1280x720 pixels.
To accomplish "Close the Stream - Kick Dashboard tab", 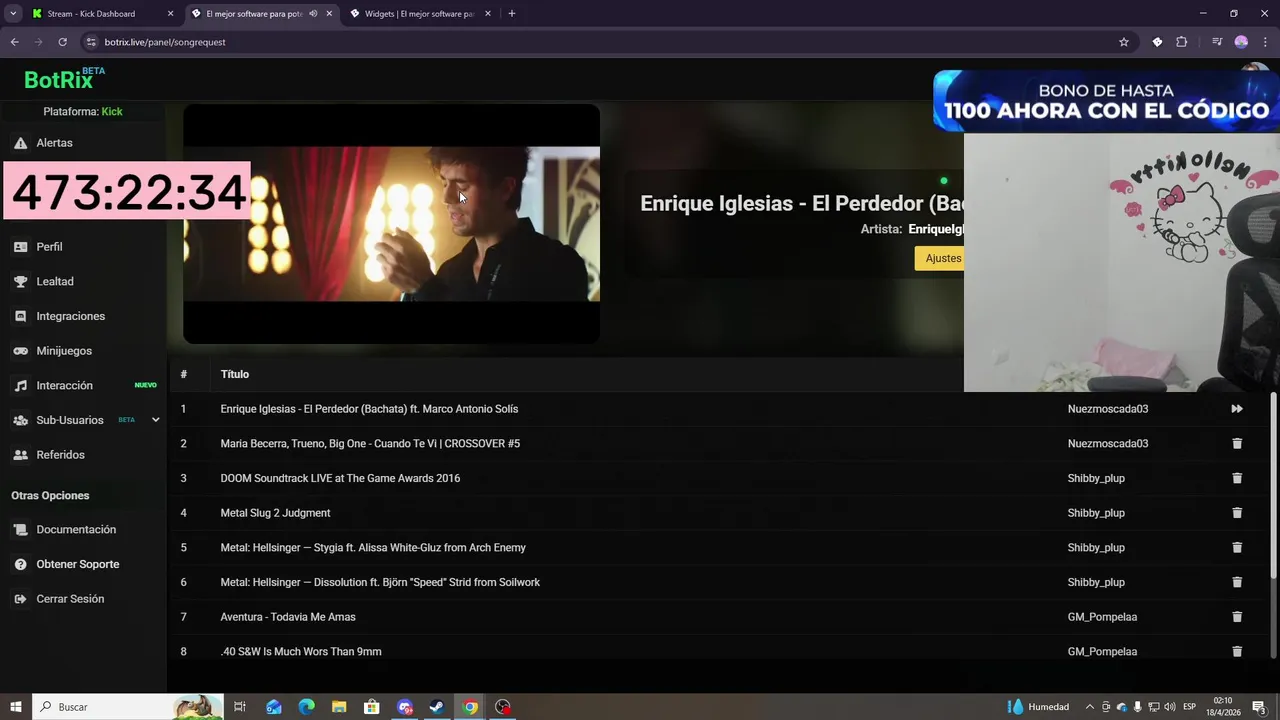I will (170, 14).
